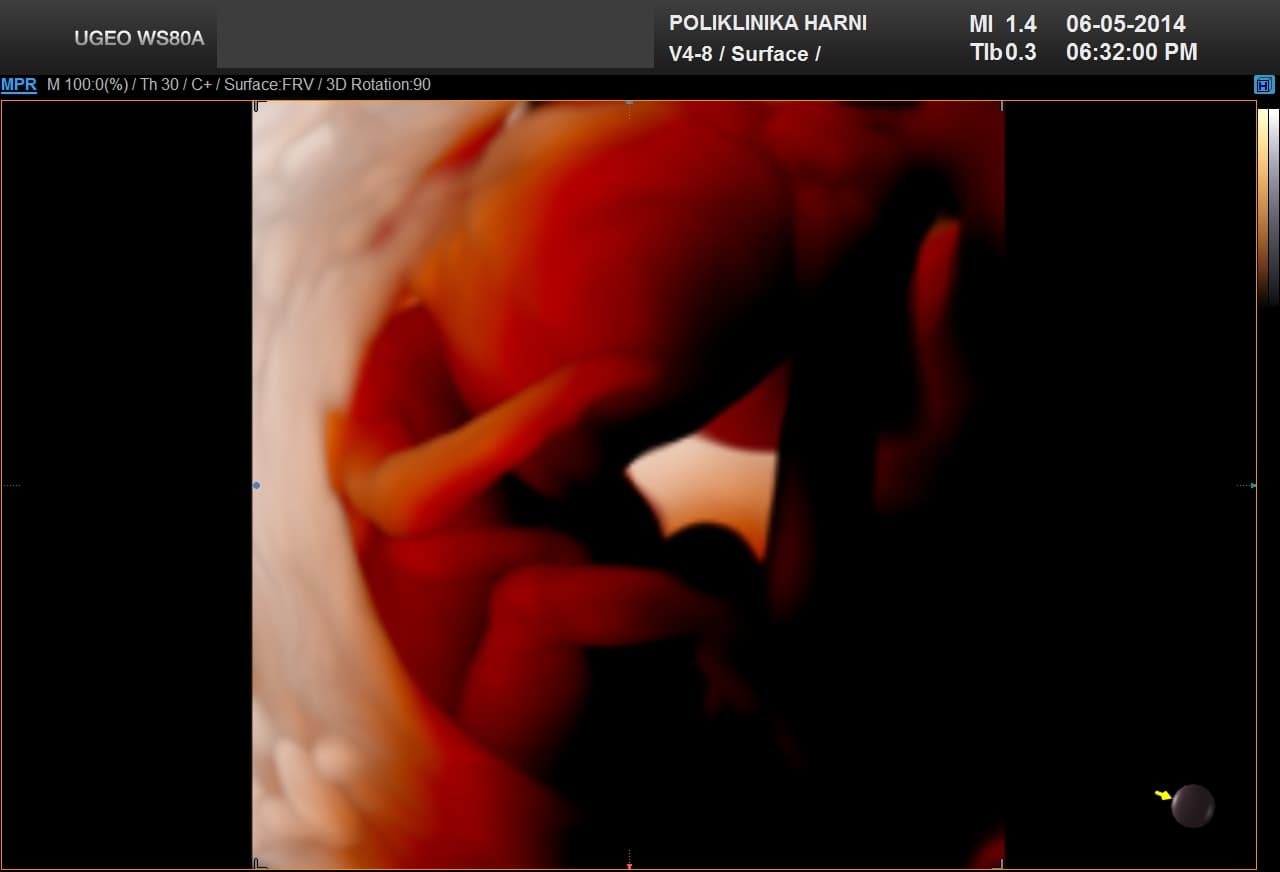Image resolution: width=1280 pixels, height=872 pixels.
Task: Click the POLIKLINIKA HARNI clinic name
Action: [767, 23]
